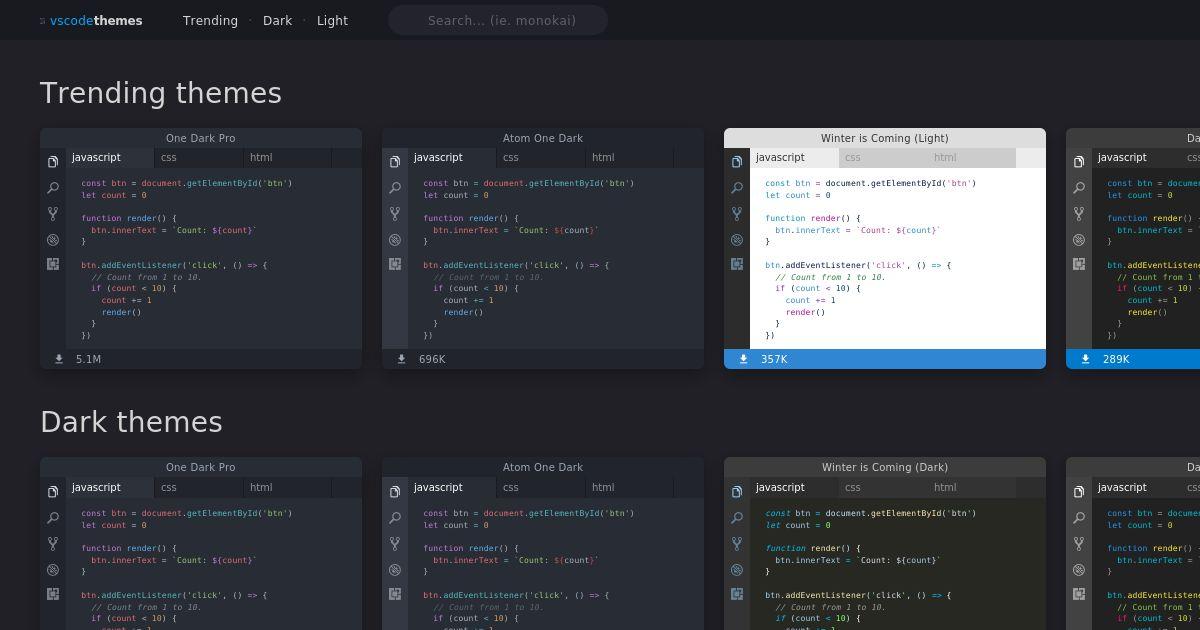Select html tab in trending One Dark Pro card

tap(288, 157)
